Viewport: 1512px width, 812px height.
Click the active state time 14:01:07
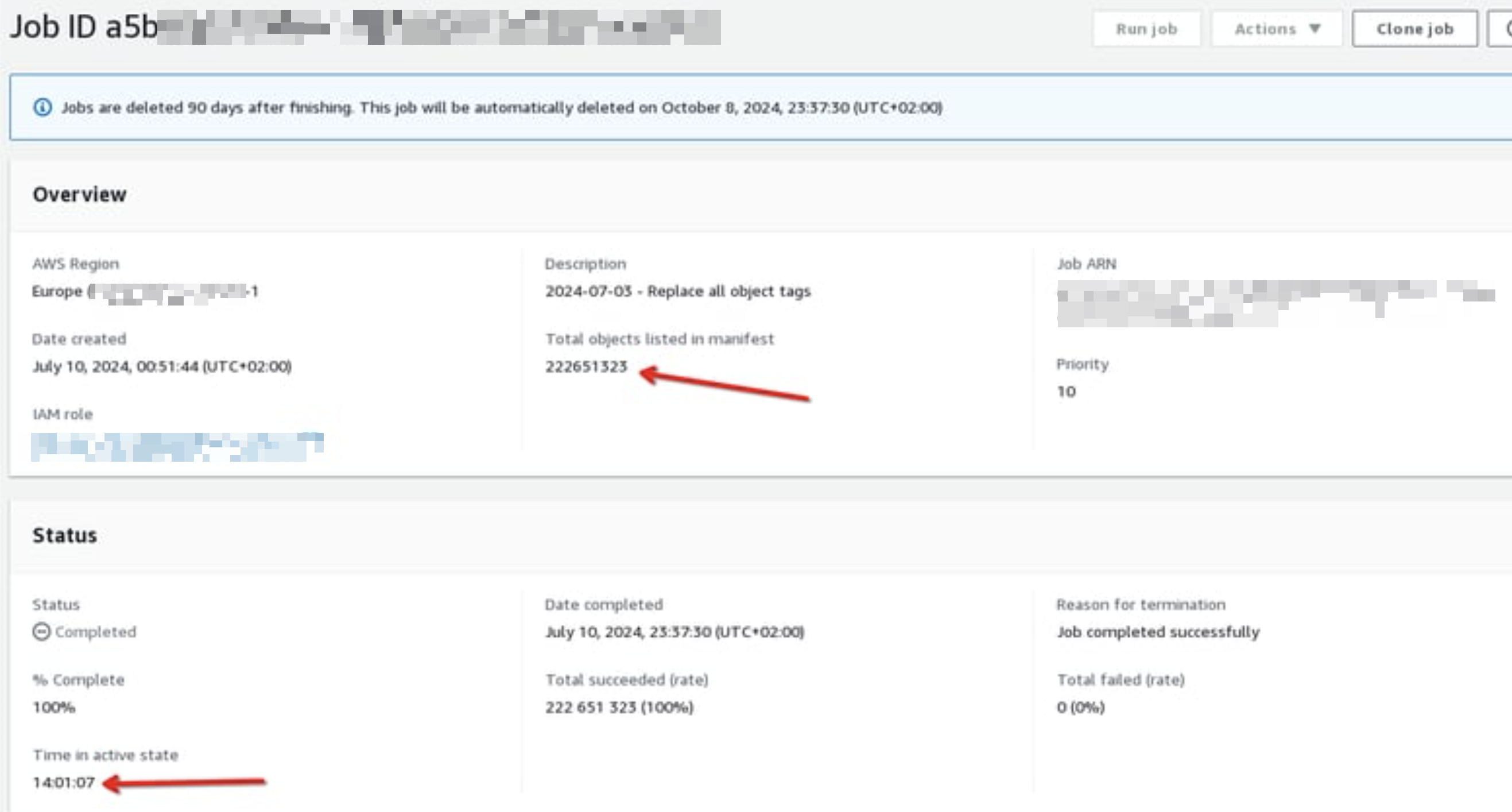tap(63, 782)
